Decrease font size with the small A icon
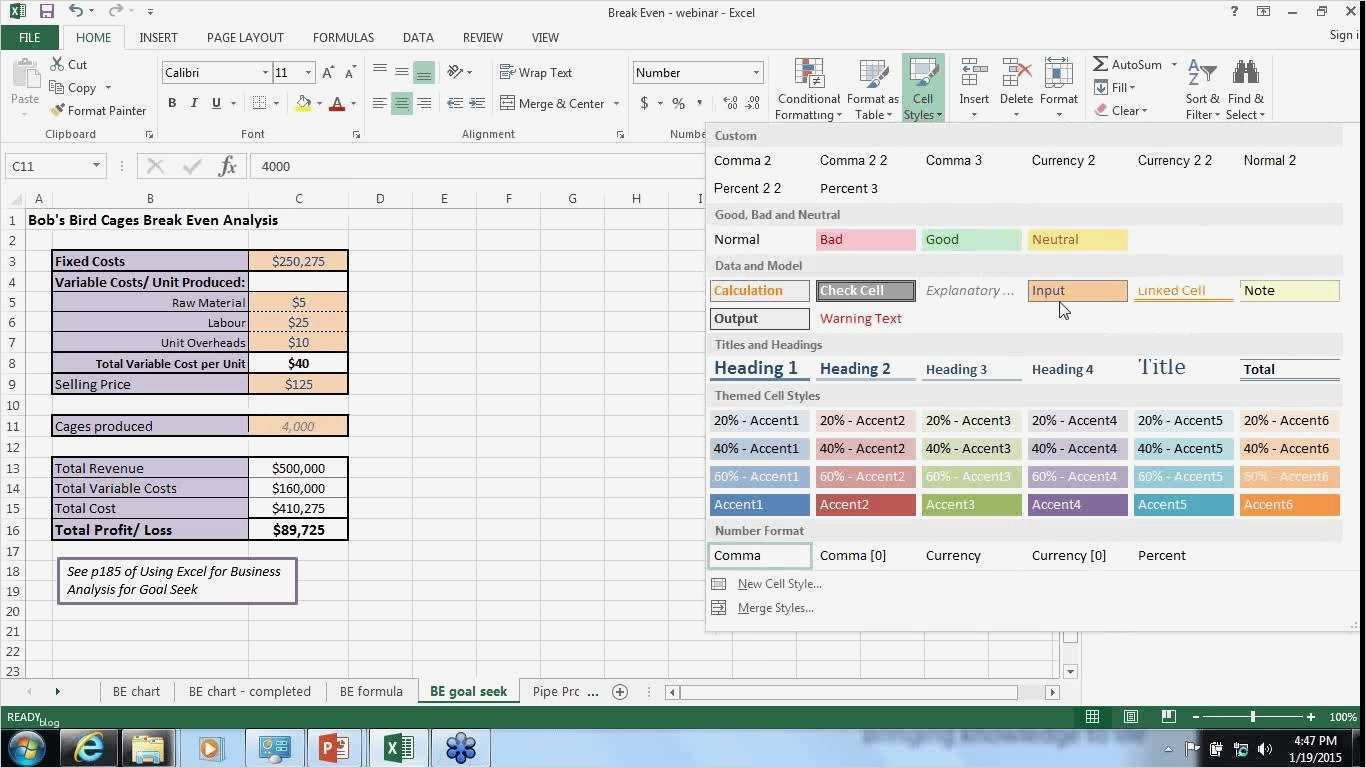1366x768 pixels. (x=350, y=73)
